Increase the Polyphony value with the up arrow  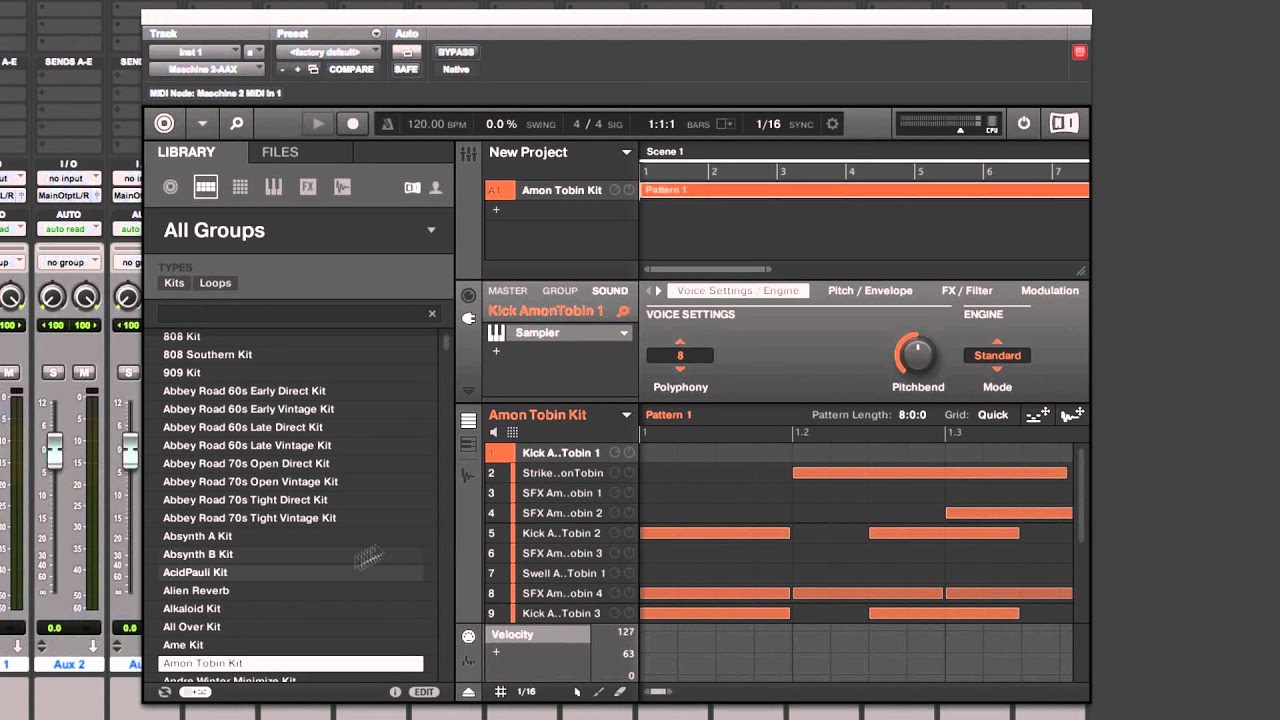click(x=680, y=342)
